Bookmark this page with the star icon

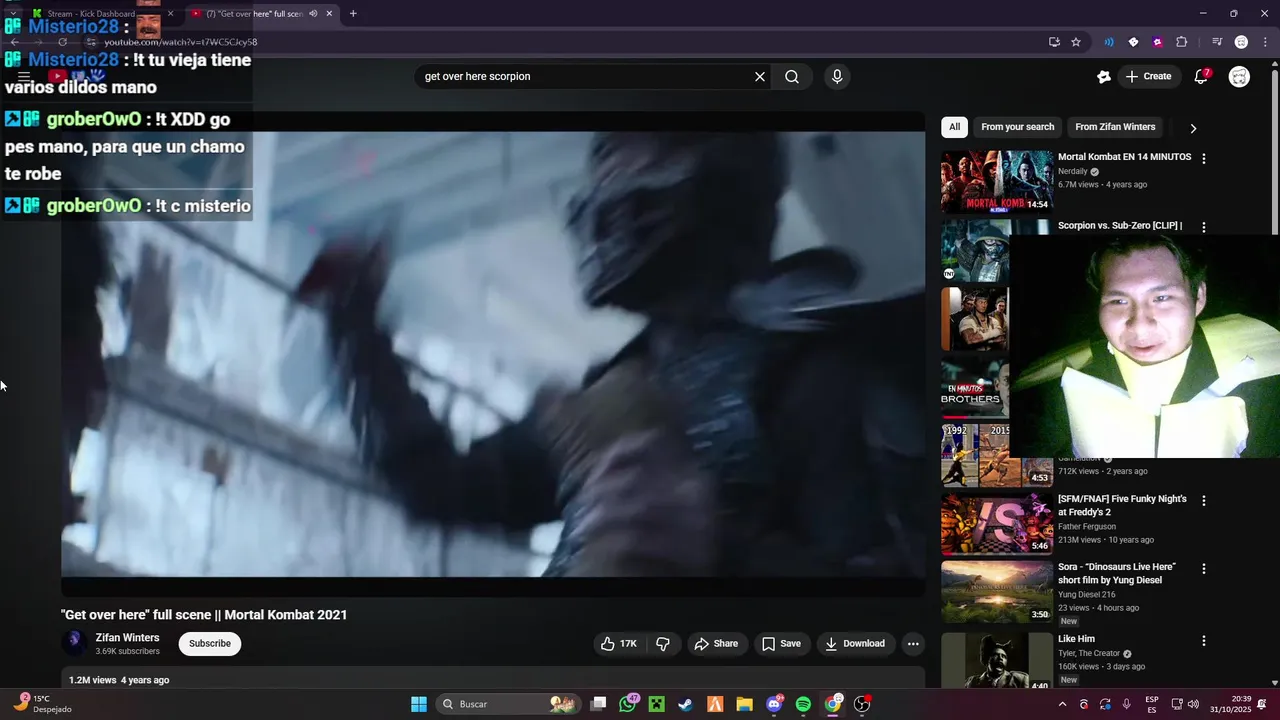coord(1076,42)
